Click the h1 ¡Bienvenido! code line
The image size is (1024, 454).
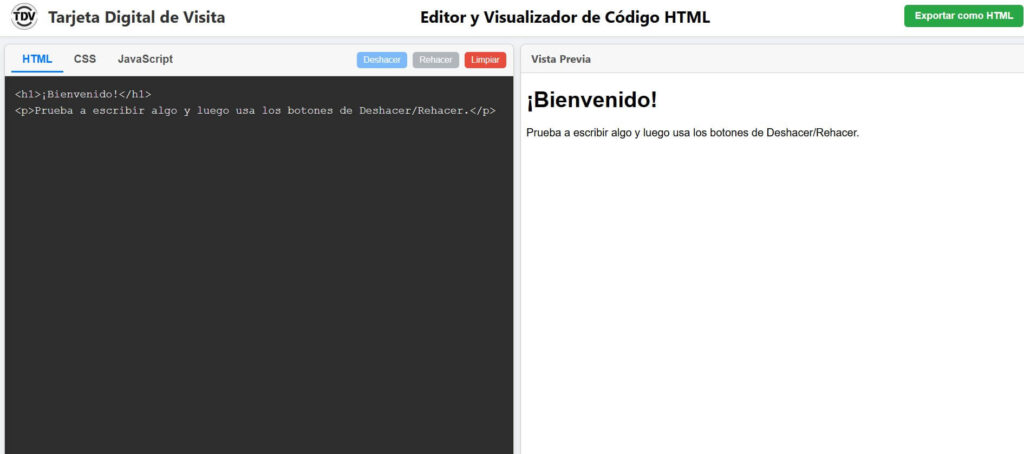click(x=83, y=95)
